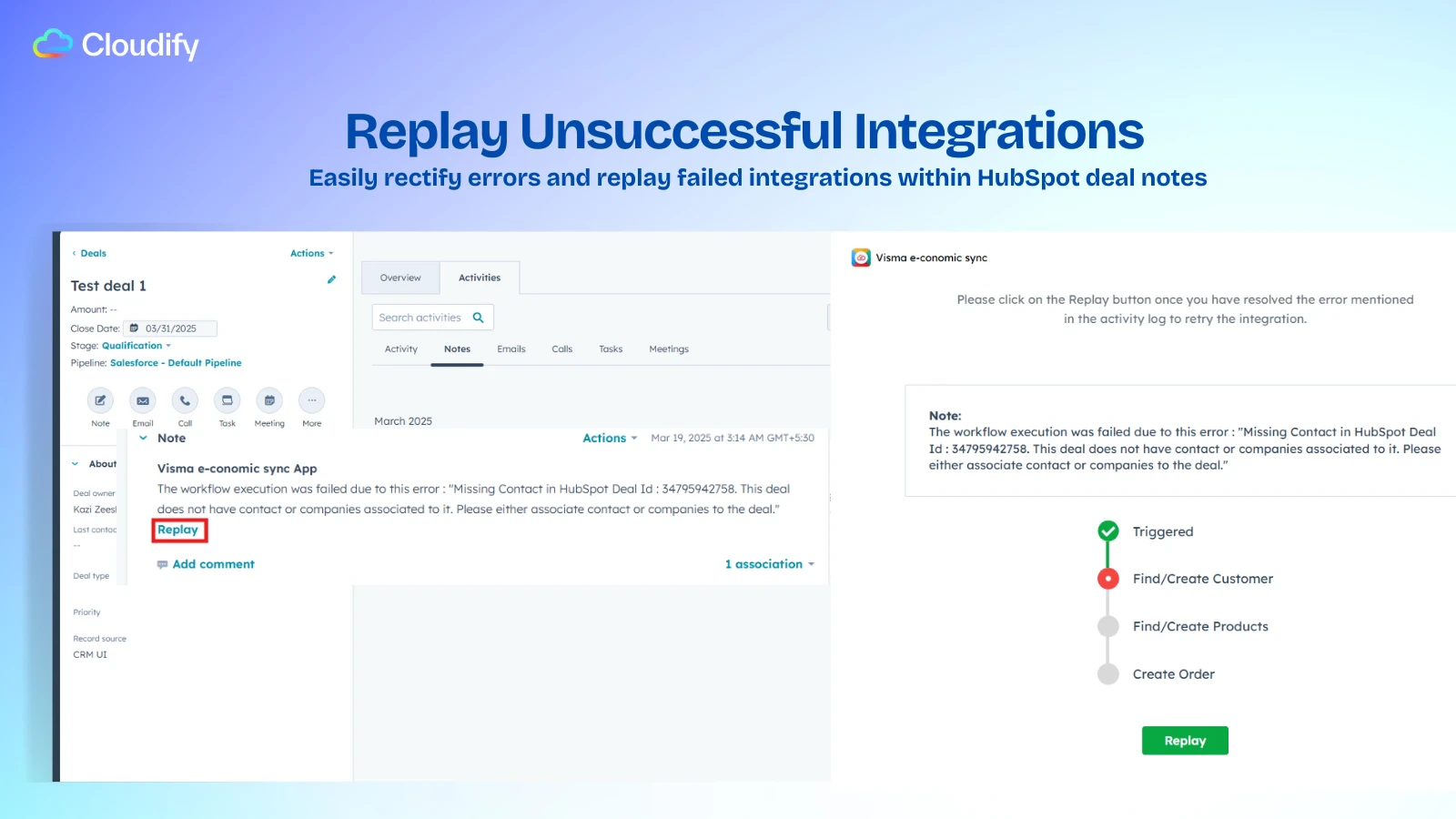Select the Tasks filter tab
The image size is (1456, 819).
click(611, 349)
